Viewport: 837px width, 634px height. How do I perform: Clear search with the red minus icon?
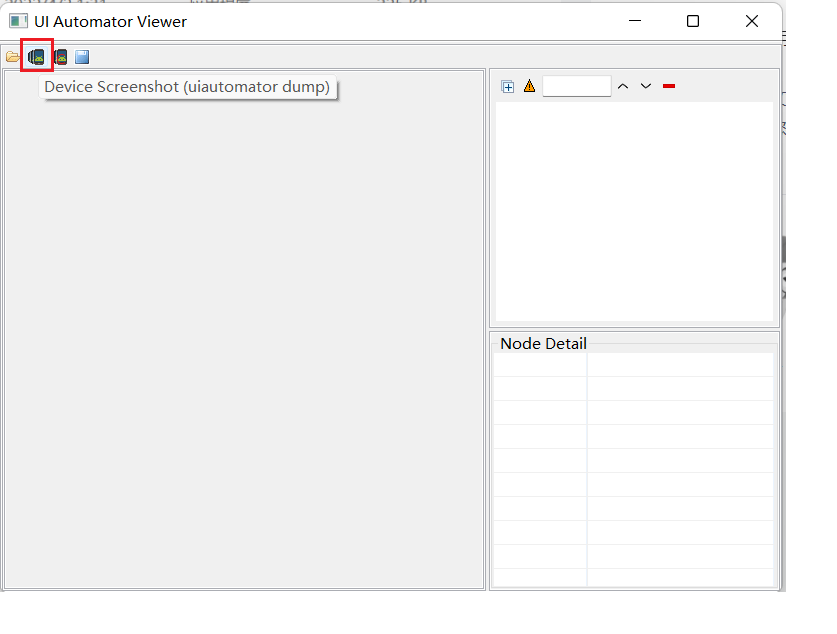point(669,86)
